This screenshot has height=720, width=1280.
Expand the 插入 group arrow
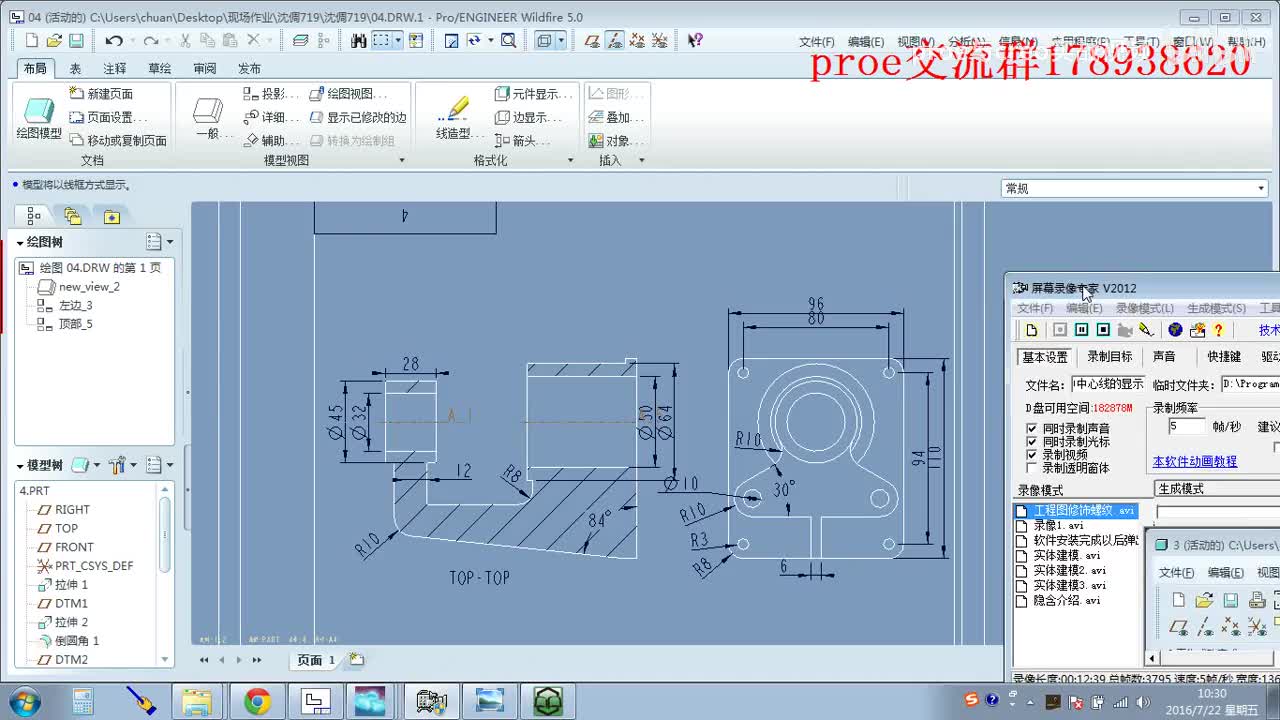[641, 160]
